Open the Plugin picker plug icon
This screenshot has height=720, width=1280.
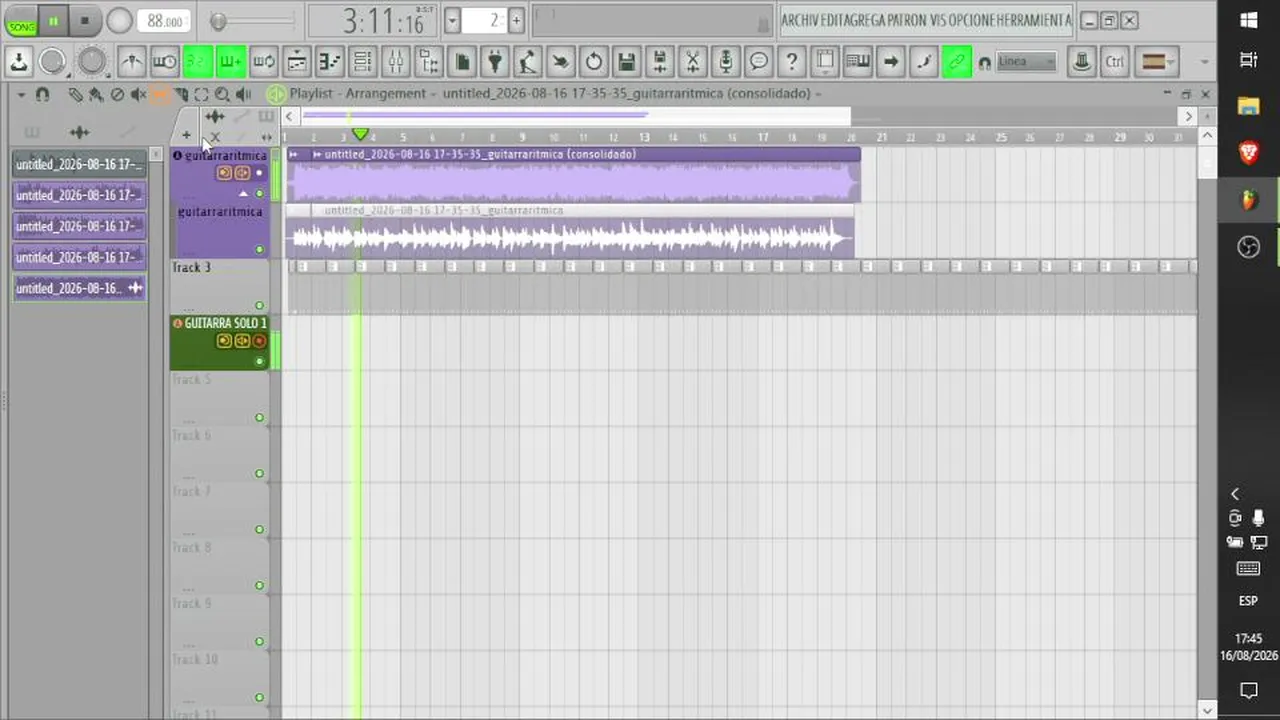(x=495, y=62)
